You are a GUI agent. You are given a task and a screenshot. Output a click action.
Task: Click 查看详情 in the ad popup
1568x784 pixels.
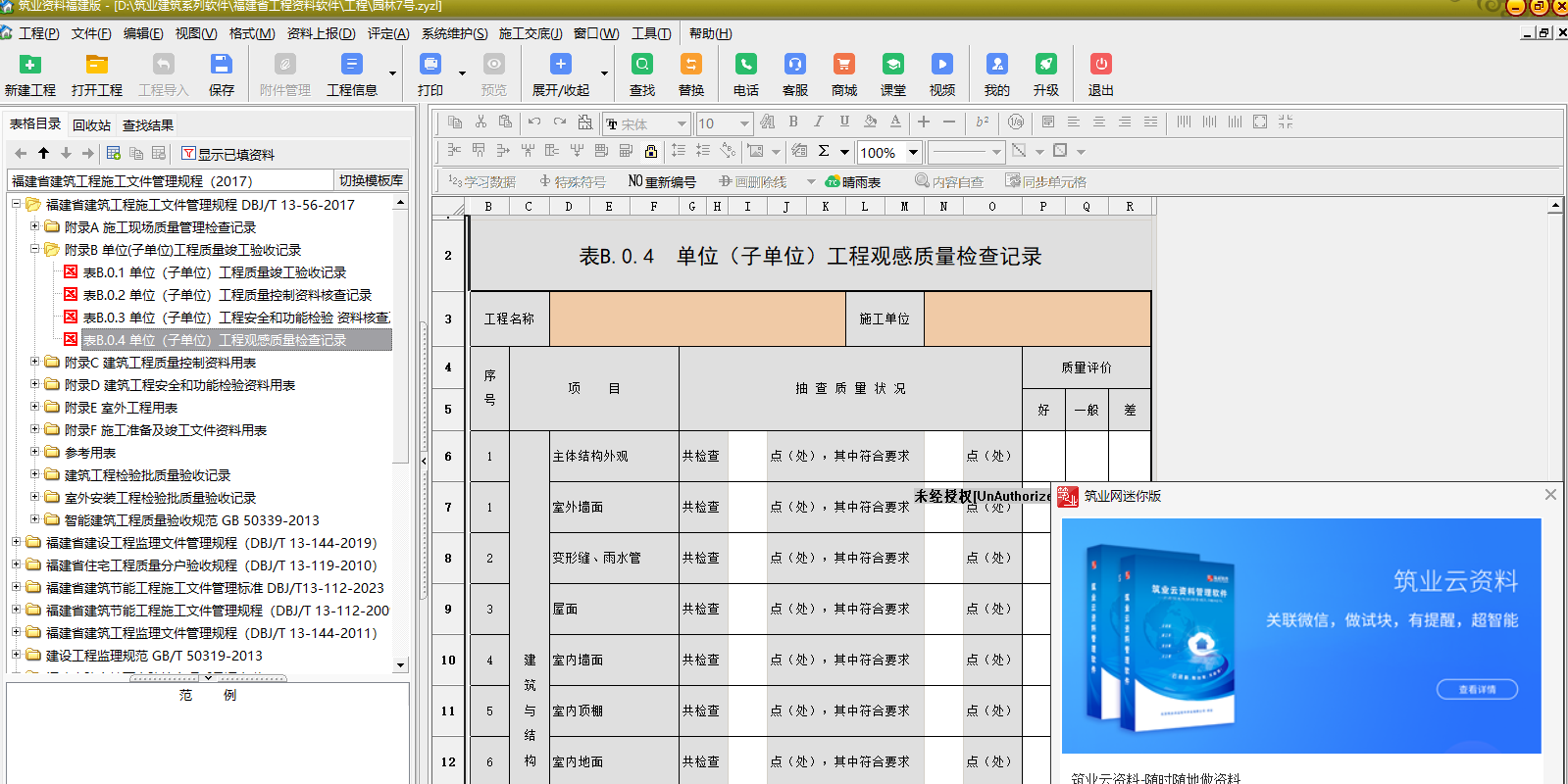tap(1477, 689)
